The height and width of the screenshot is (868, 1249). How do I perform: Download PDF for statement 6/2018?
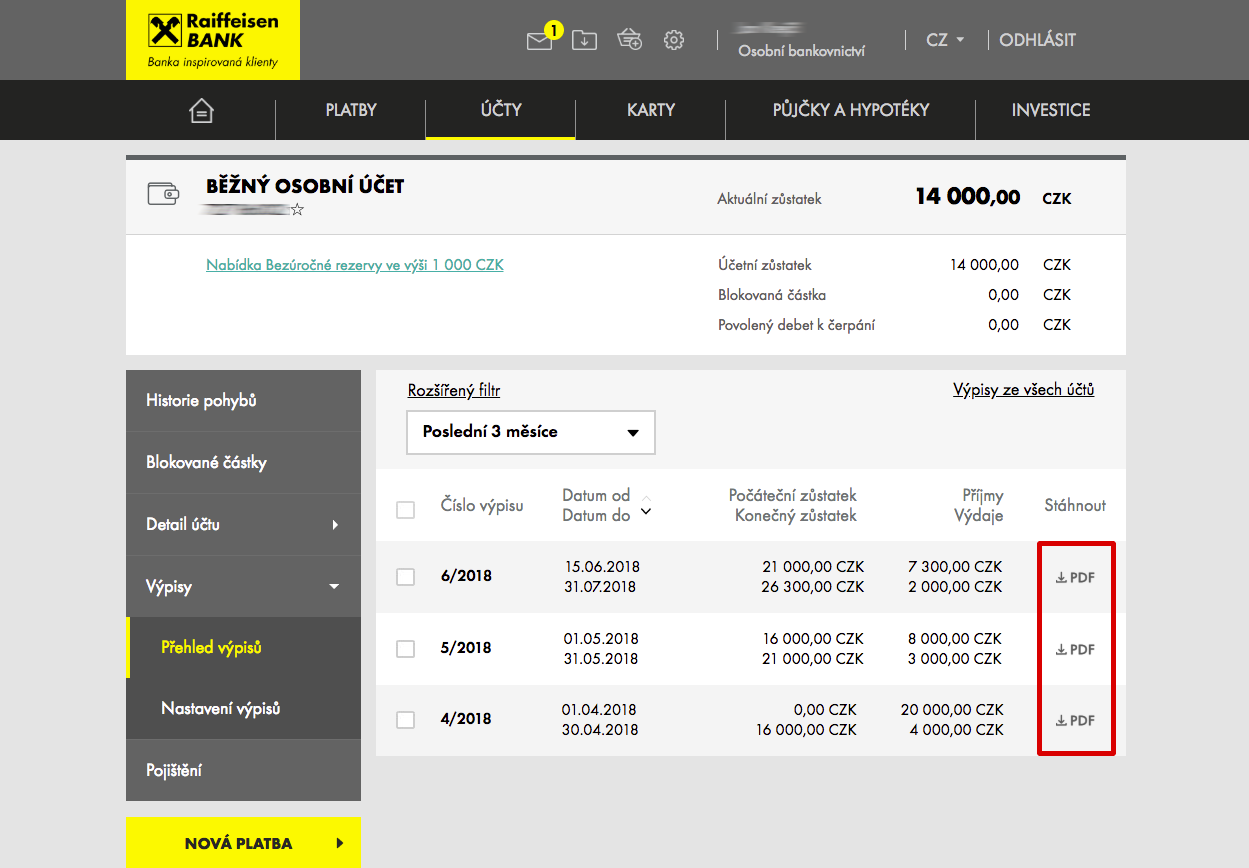(1075, 577)
